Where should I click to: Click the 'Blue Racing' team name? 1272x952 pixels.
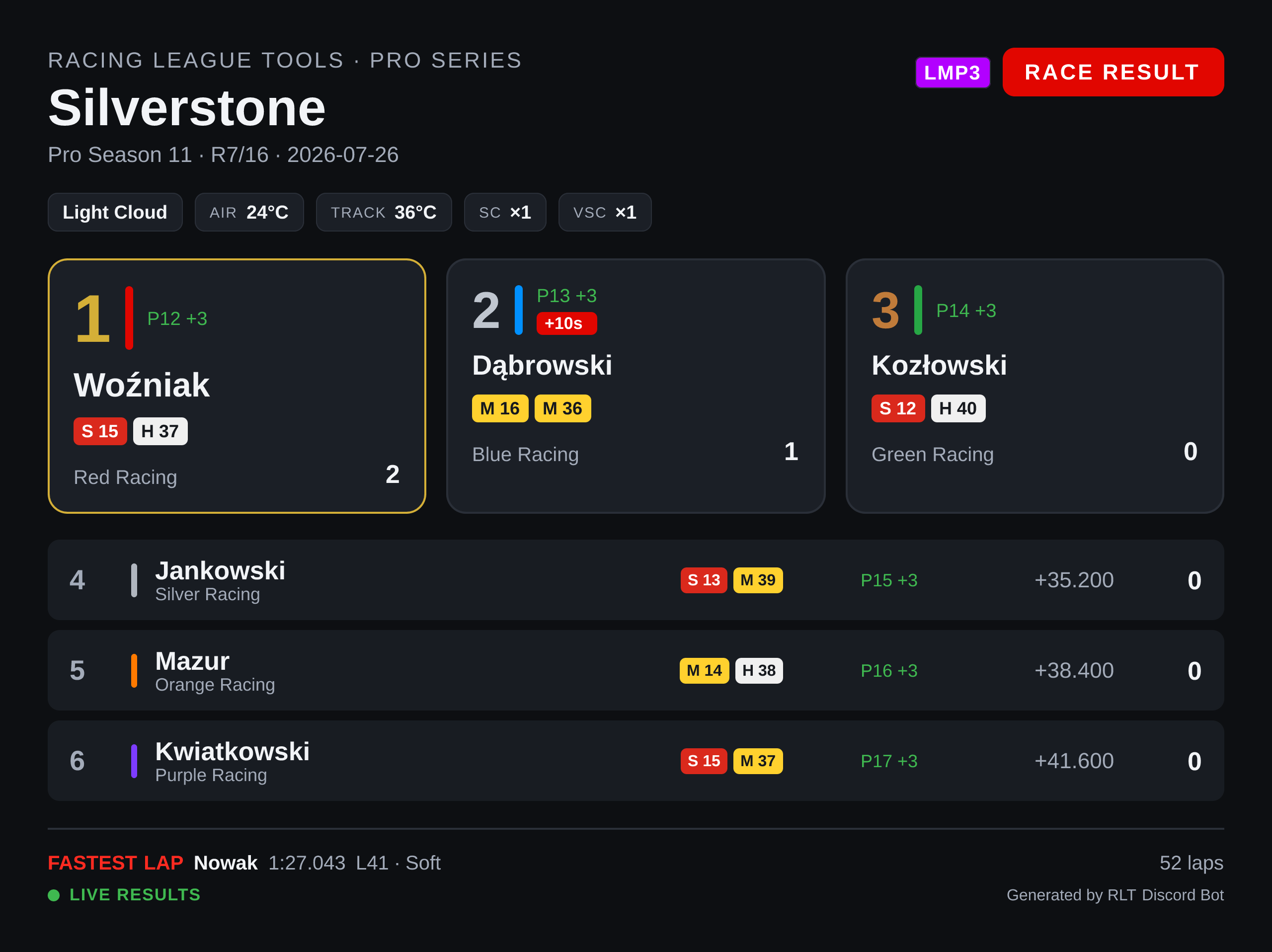pos(525,454)
